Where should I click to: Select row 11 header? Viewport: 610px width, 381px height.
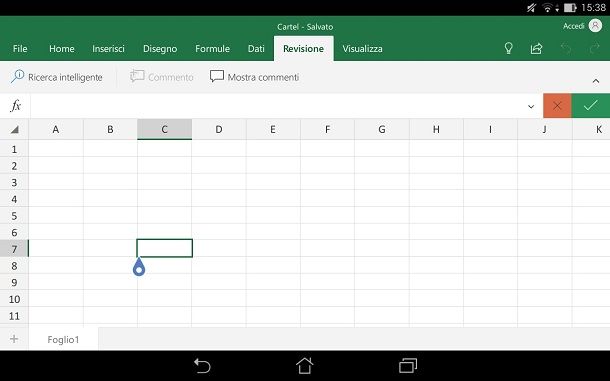[x=14, y=316]
